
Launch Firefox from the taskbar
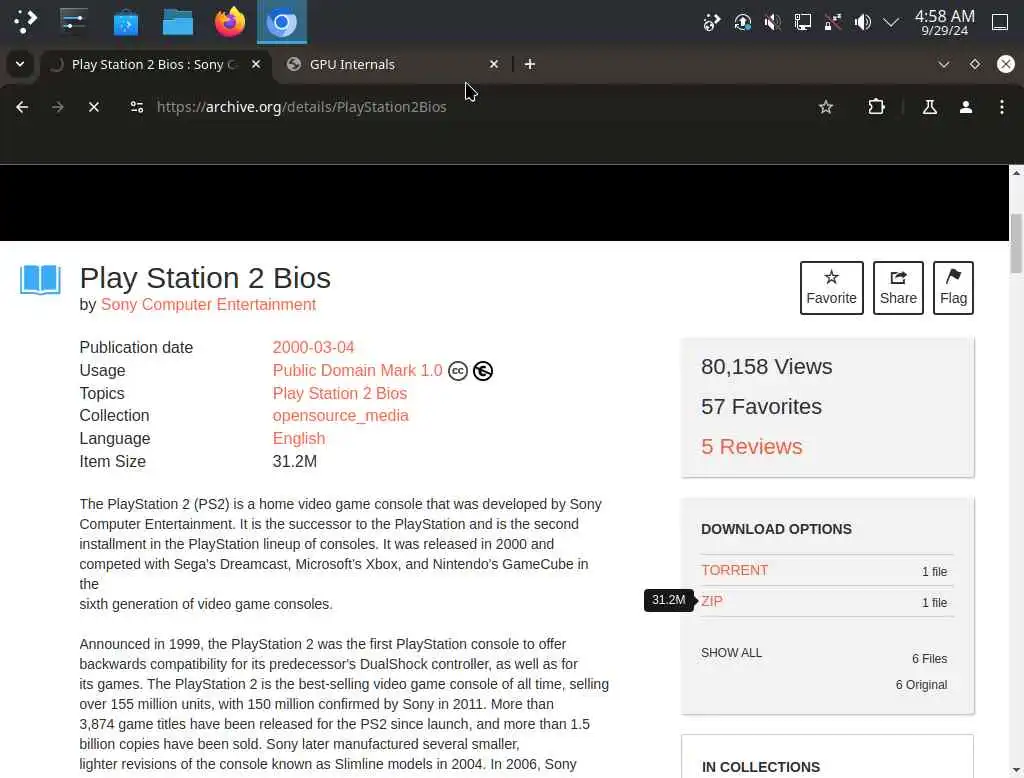tap(230, 22)
